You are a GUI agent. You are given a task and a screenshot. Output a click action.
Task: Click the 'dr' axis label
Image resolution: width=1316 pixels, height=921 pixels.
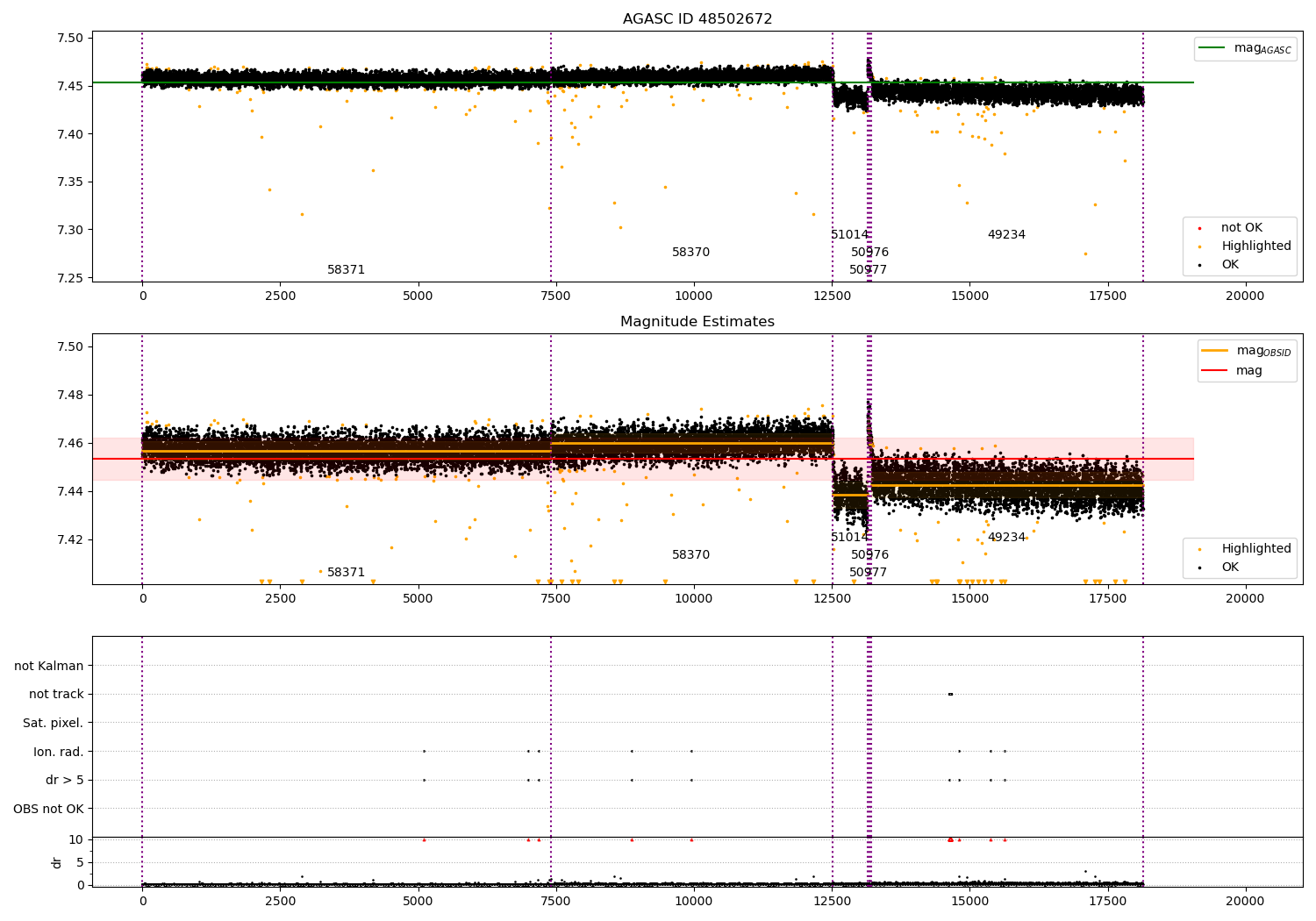(x=57, y=862)
